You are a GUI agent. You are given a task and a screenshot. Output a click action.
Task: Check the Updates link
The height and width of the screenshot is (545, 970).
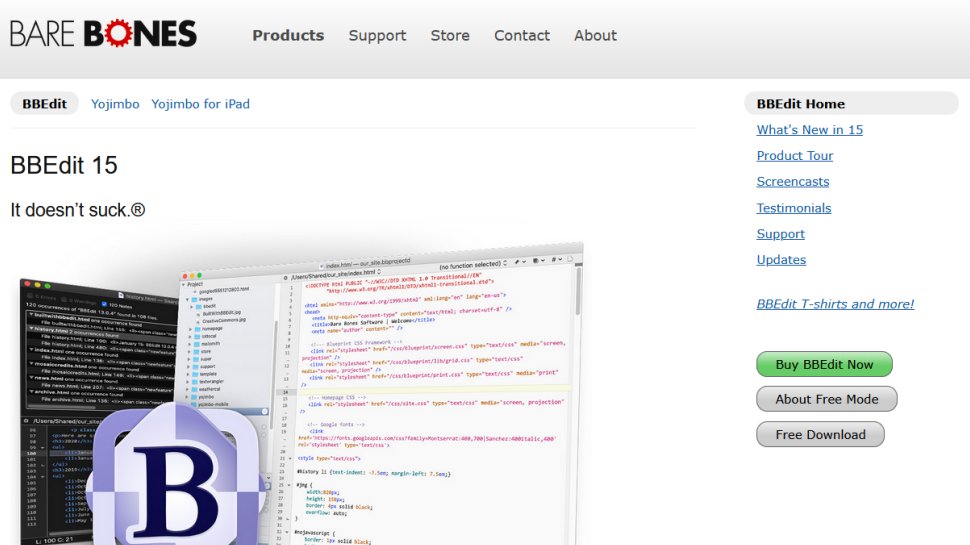pos(781,260)
